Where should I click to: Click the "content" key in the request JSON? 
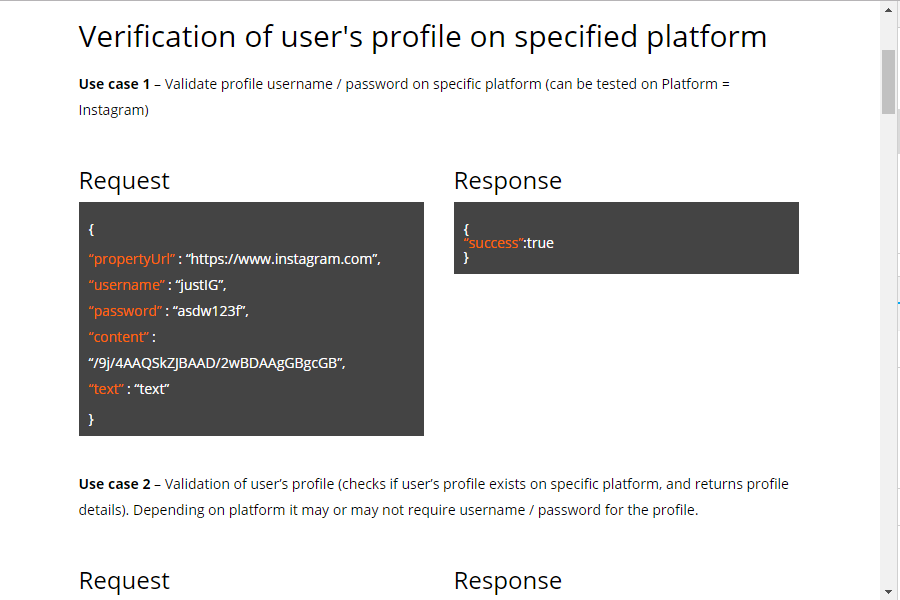[120, 337]
